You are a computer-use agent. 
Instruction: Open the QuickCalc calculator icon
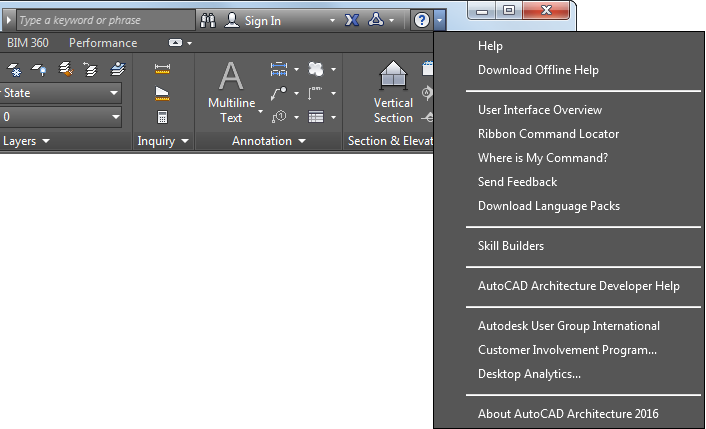(x=162, y=117)
